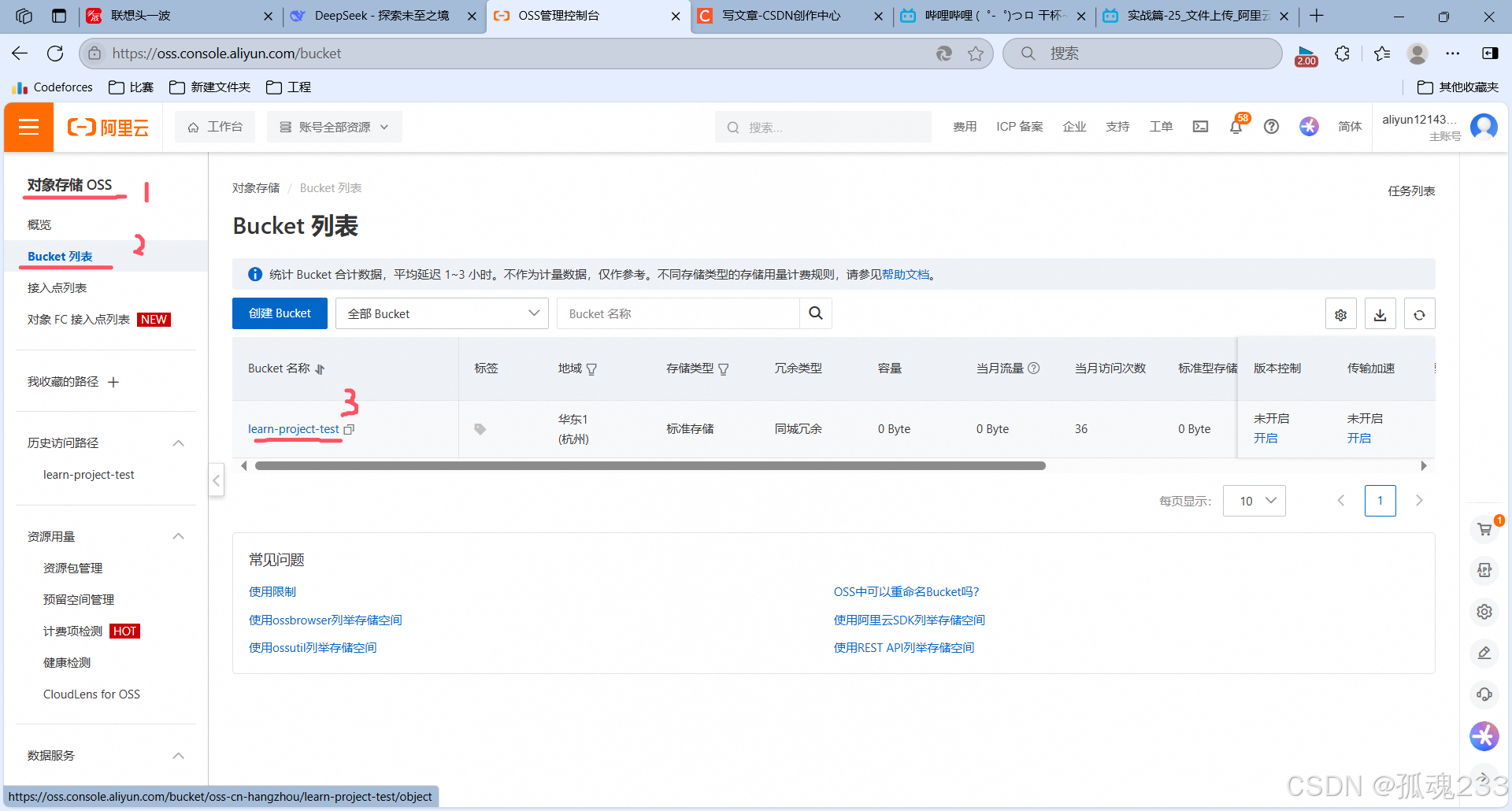Add a favorite path with plus icon
This screenshot has width=1512, height=811.
[x=113, y=382]
